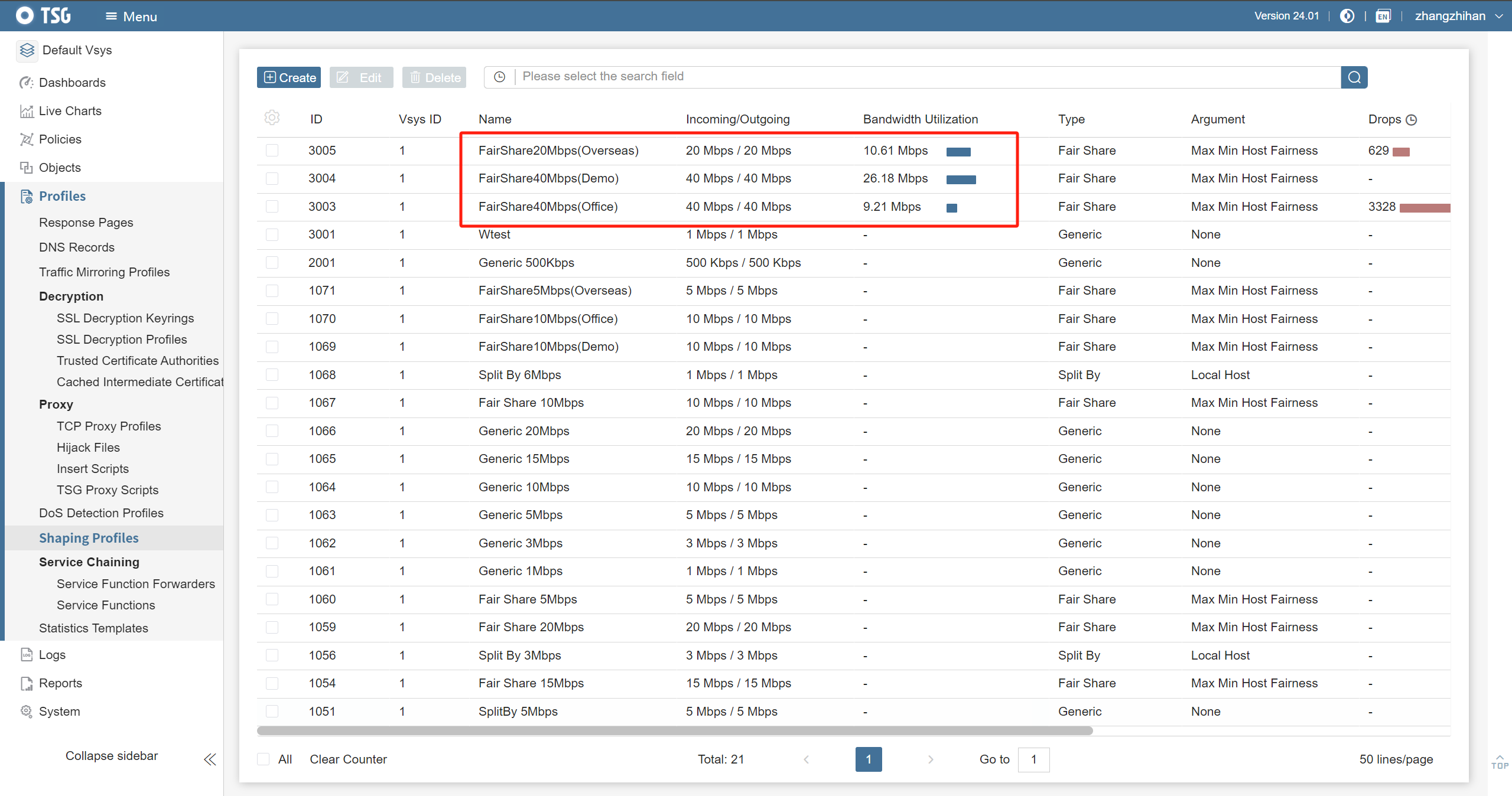Open the Default Vsys selector
This screenshot has height=796, width=1512.
click(77, 50)
